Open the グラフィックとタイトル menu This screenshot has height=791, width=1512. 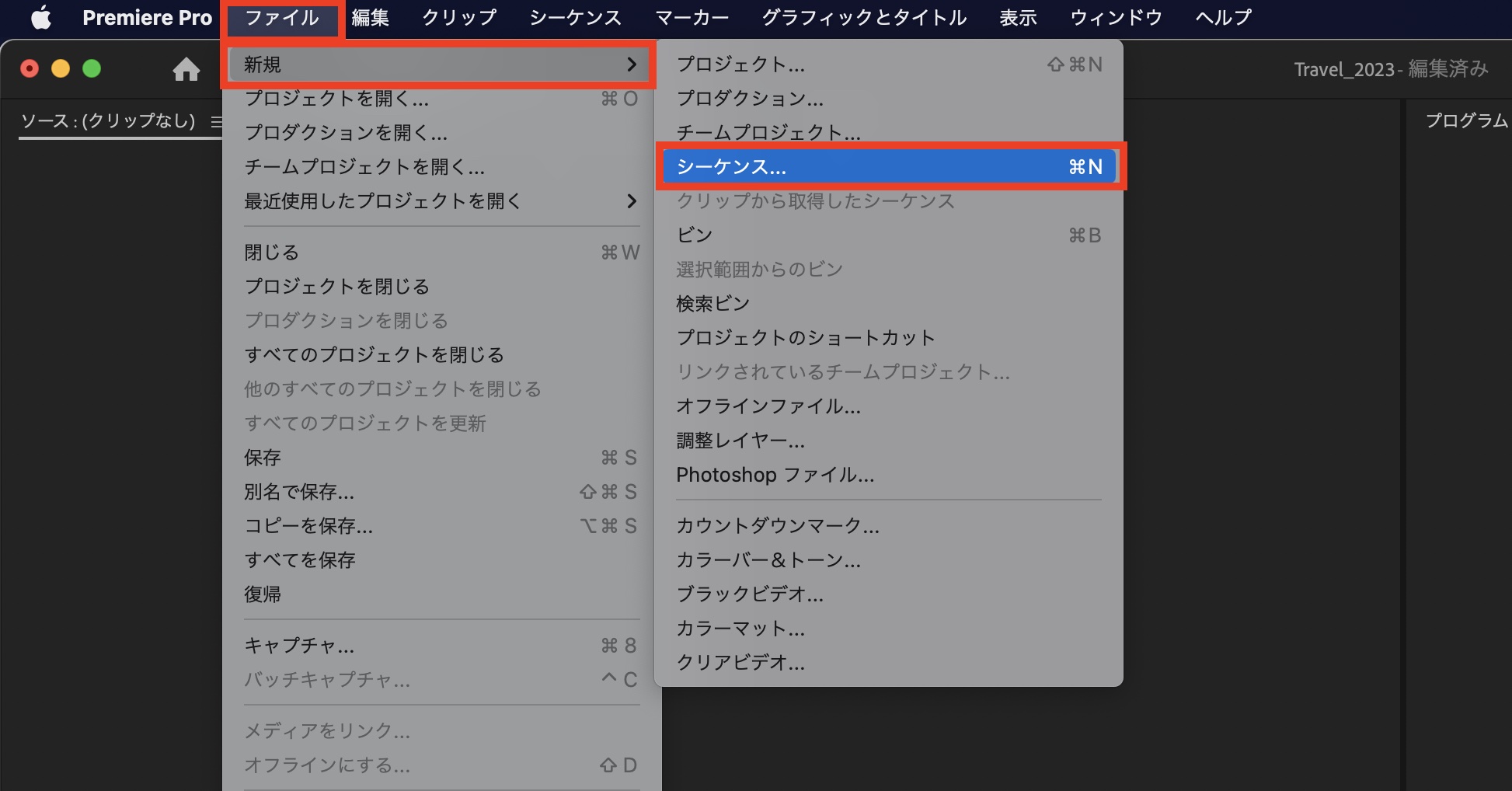pos(864,17)
